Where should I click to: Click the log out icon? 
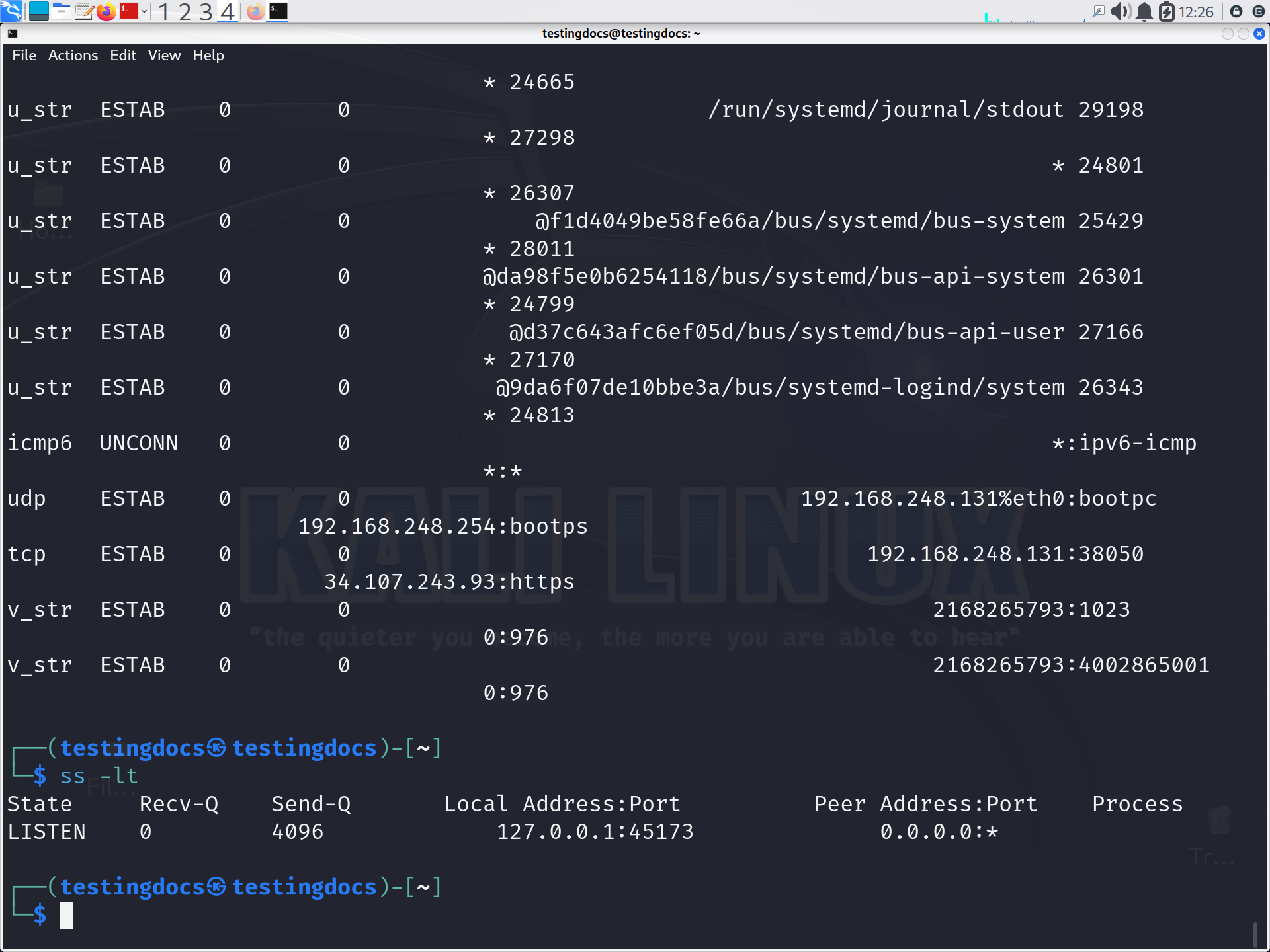1259,11
